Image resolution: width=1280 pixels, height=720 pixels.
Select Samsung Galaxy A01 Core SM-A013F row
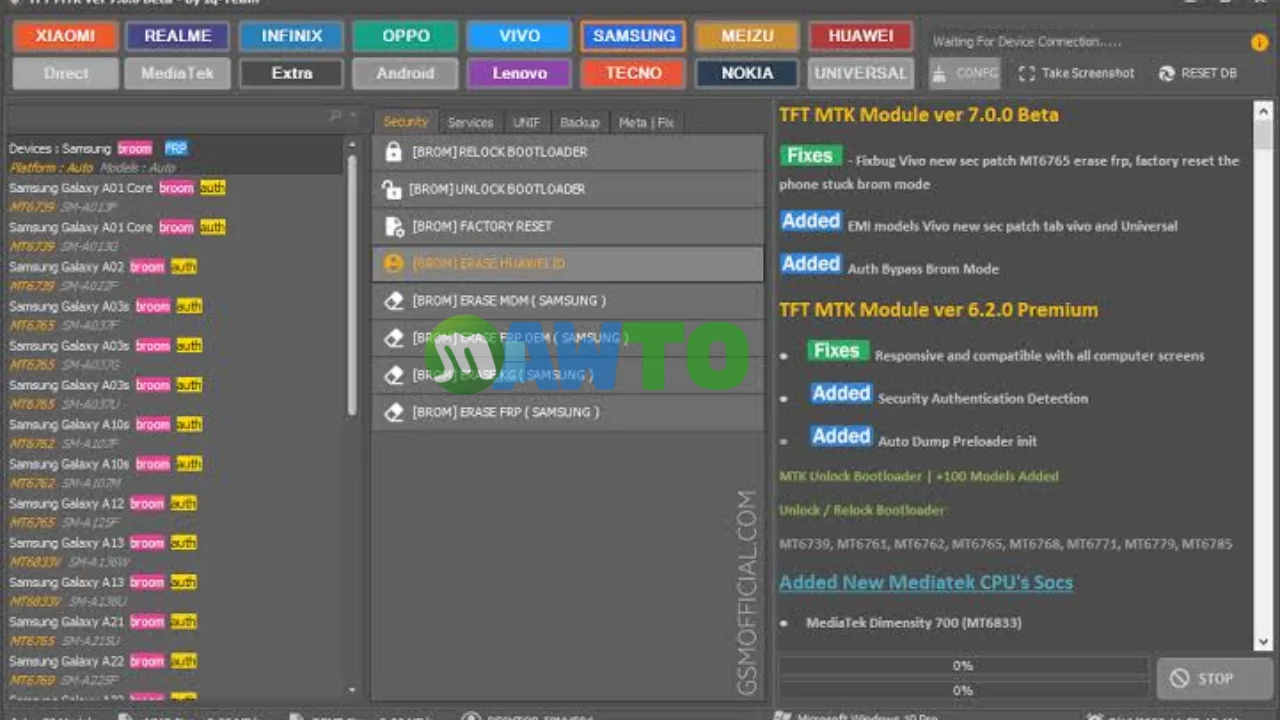point(176,198)
